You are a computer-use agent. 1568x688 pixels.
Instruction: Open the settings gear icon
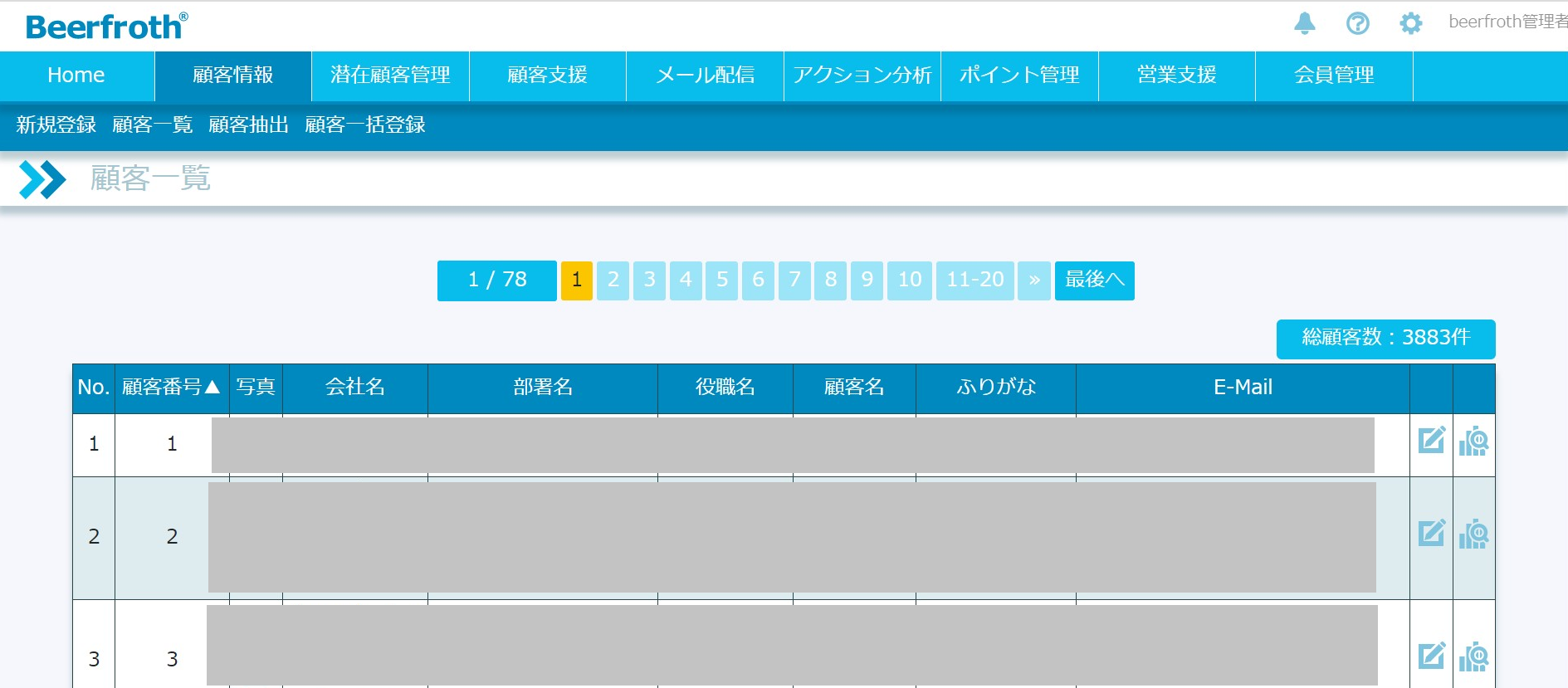[1410, 23]
